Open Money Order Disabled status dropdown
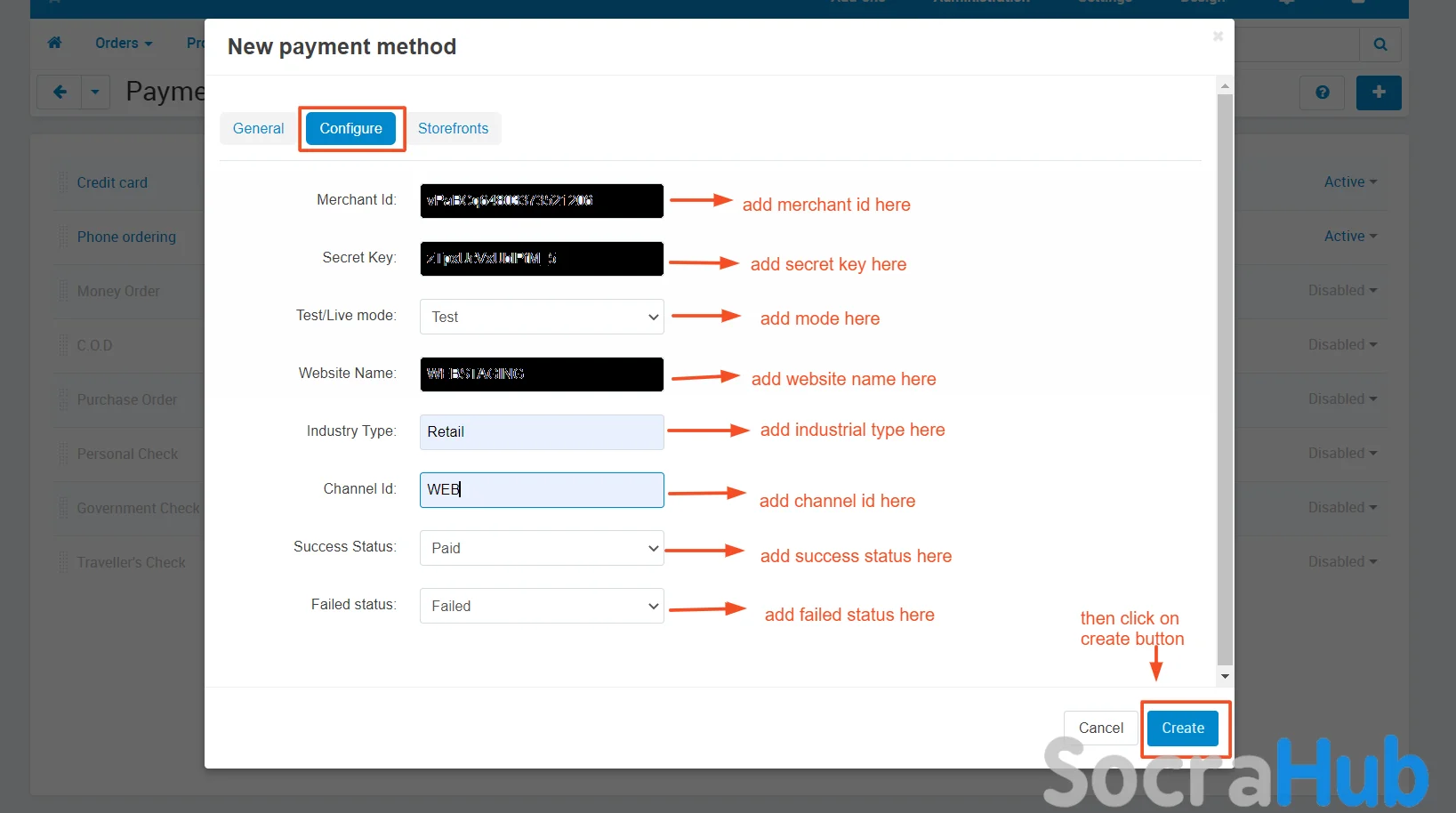1456x813 pixels. click(x=1342, y=290)
